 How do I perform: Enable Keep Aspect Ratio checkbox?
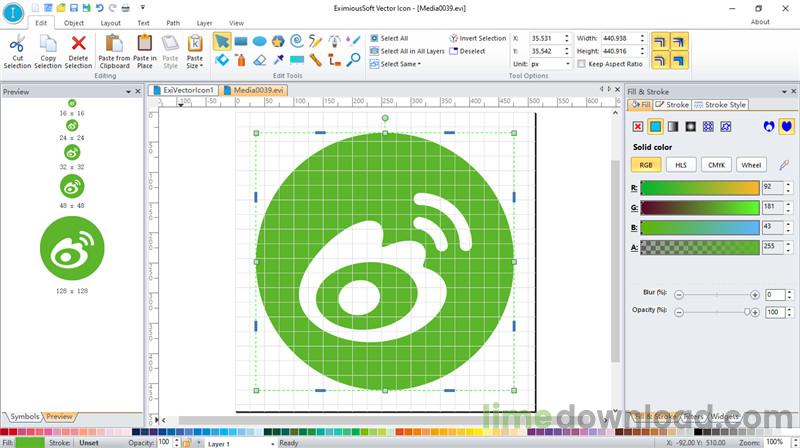click(x=582, y=64)
